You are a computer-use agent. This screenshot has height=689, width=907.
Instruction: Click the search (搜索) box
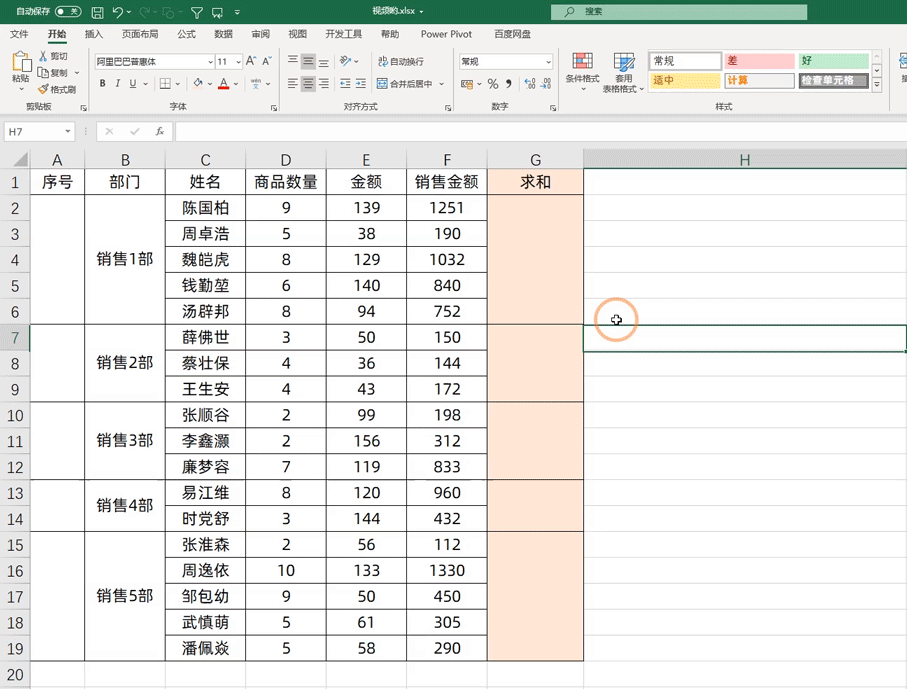click(679, 12)
